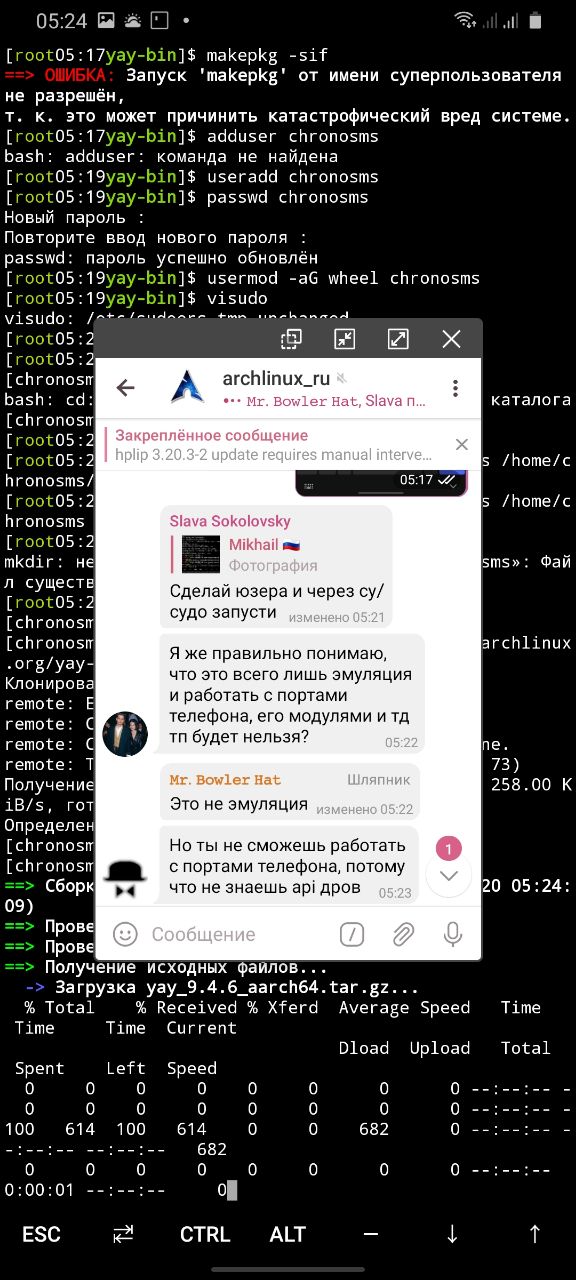This screenshot has height=1280, width=576.
Task: Open the three-dot chat options menu
Action: coord(455,388)
